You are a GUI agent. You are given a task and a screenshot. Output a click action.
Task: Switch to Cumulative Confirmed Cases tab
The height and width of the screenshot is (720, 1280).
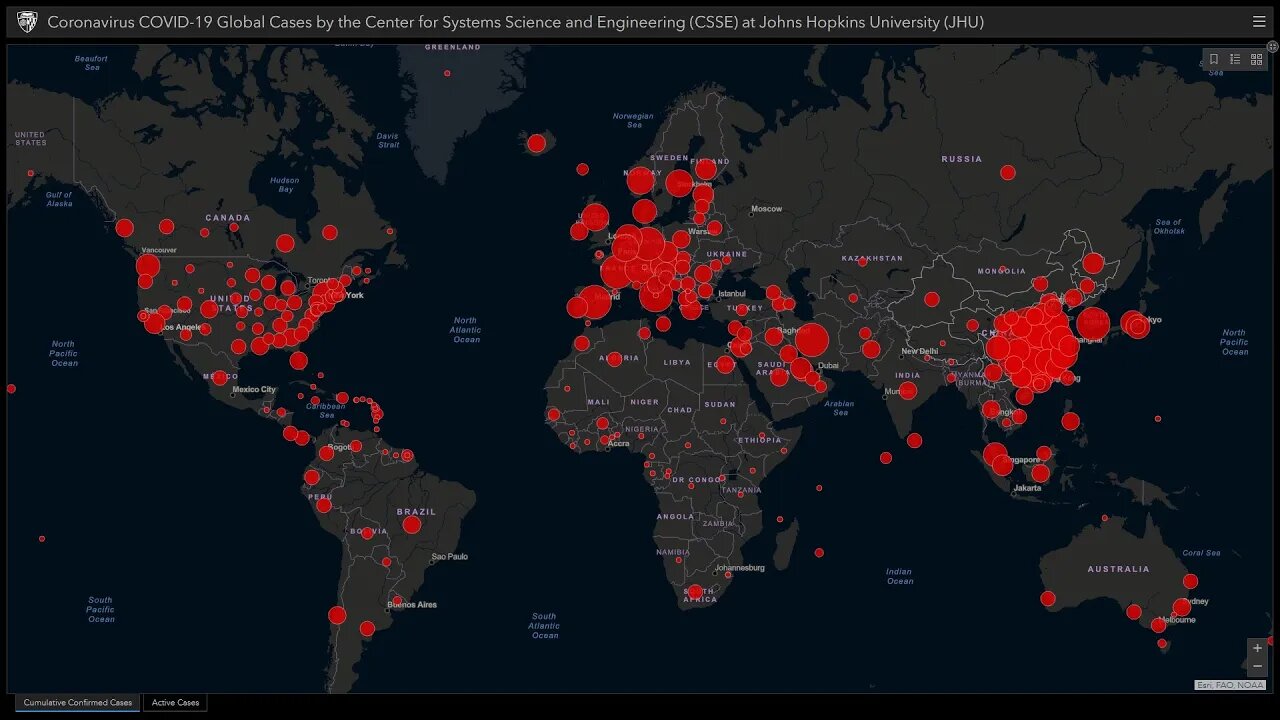coord(78,703)
